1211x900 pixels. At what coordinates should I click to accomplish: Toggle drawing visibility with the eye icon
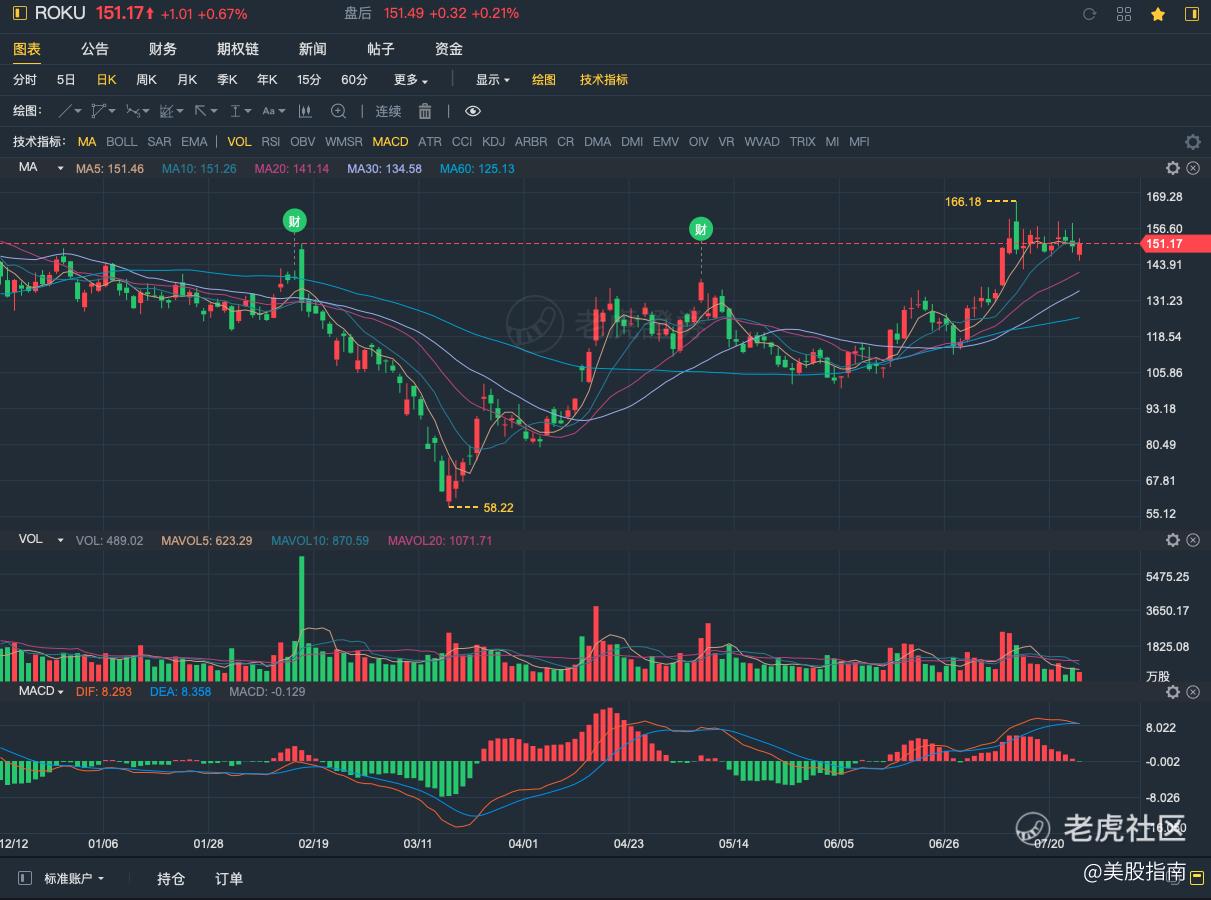(473, 111)
